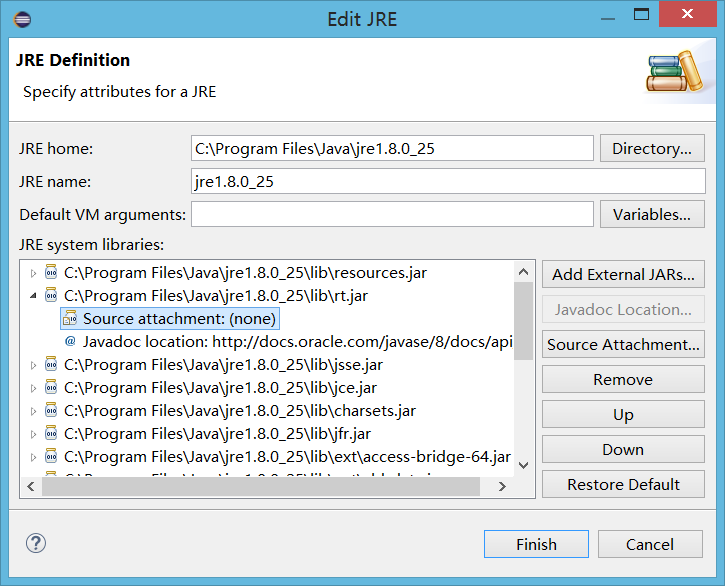Click the Source attachment icon under rt.jar
This screenshot has width=725, height=586.
pos(70,318)
